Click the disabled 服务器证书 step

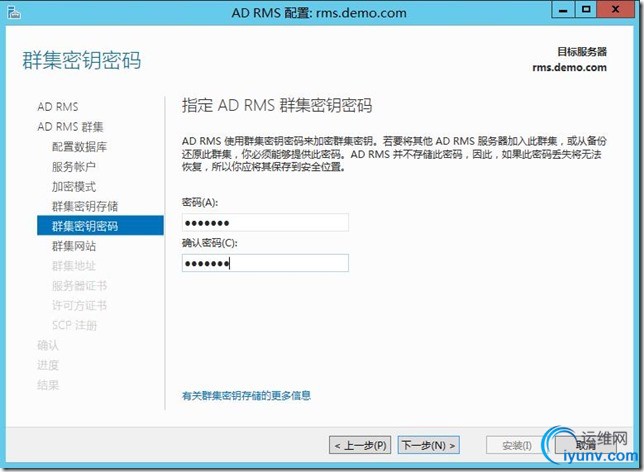pos(79,286)
